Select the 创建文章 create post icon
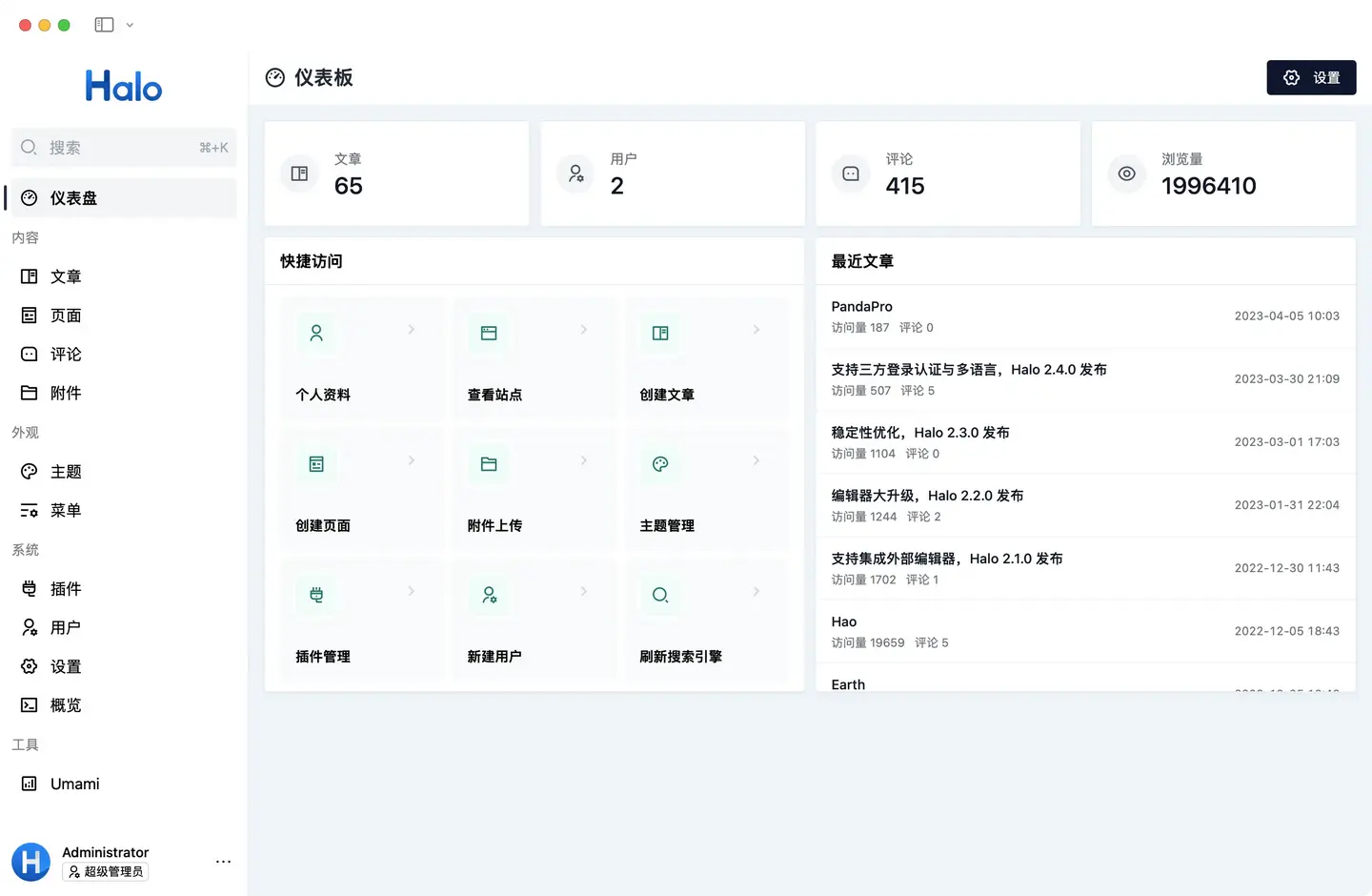Screen dimensions: 1372x896 (x=659, y=333)
